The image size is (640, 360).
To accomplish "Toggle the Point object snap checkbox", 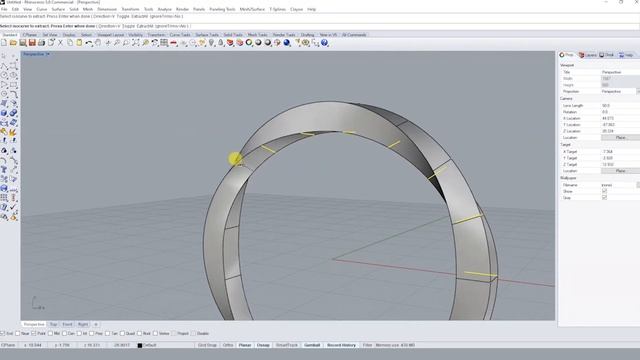I will pyautogui.click(x=34, y=333).
